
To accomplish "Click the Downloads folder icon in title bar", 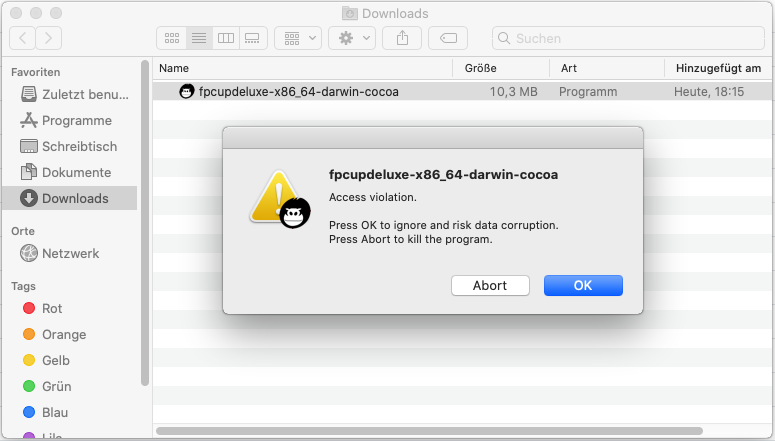I will point(349,13).
